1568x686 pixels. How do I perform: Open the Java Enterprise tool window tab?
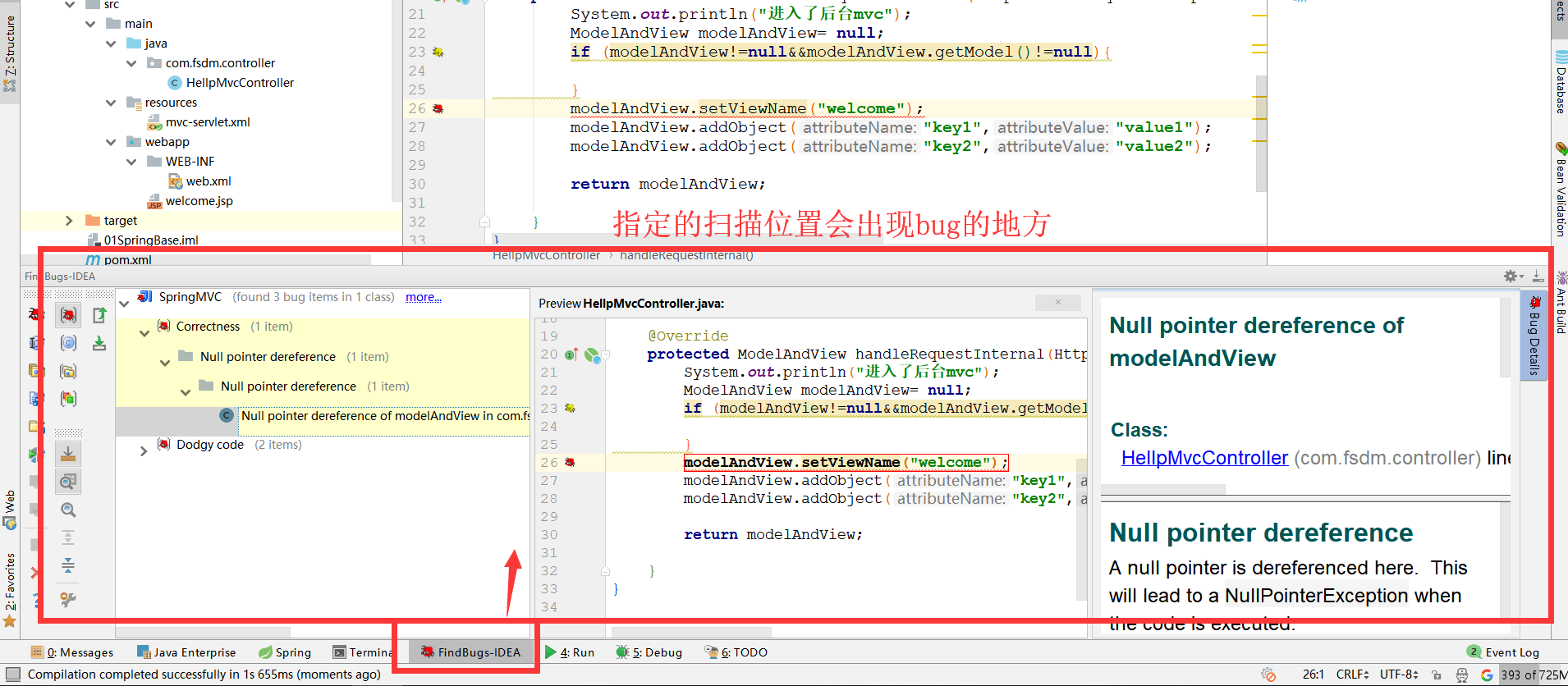click(x=187, y=652)
